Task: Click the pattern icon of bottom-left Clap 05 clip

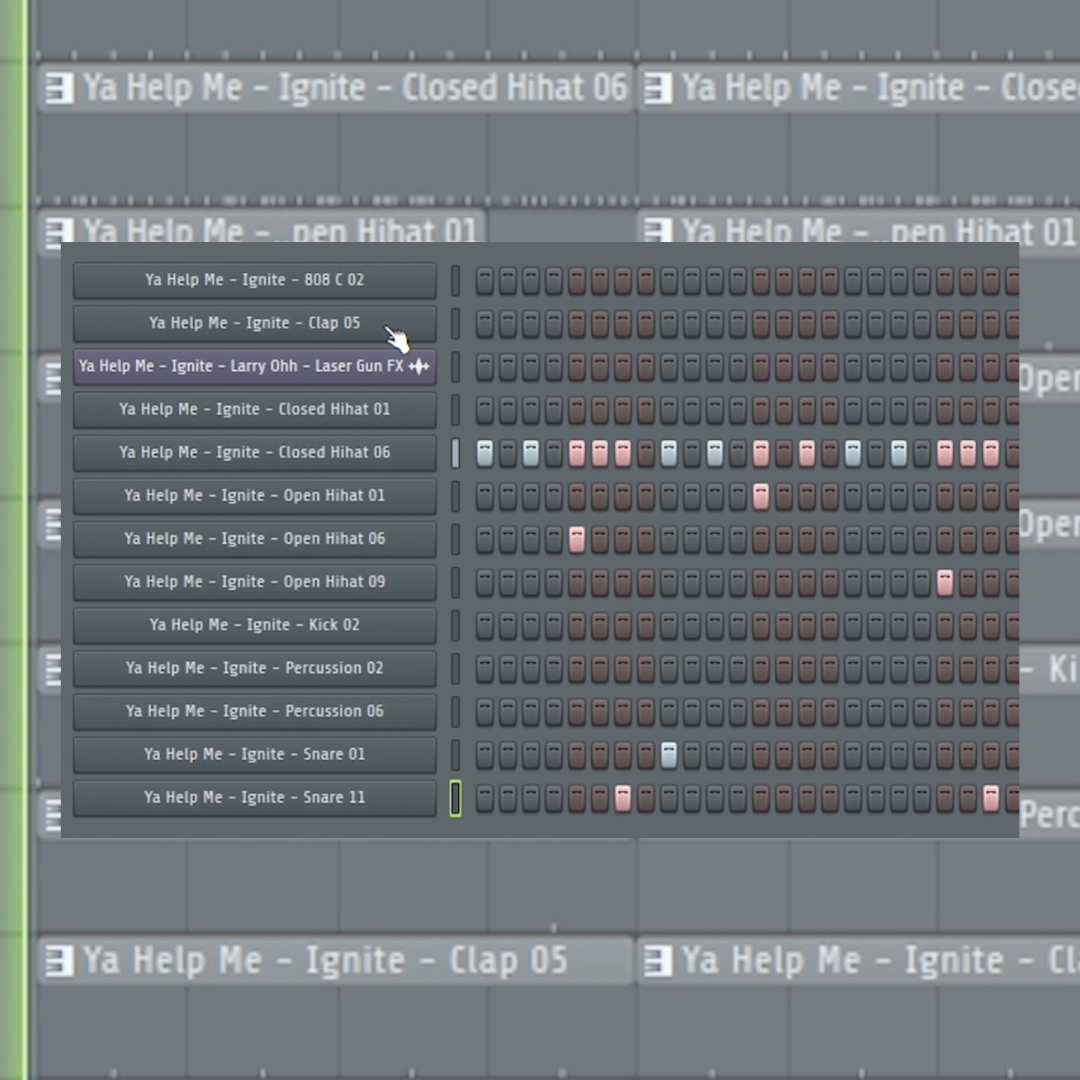Action: click(60, 962)
